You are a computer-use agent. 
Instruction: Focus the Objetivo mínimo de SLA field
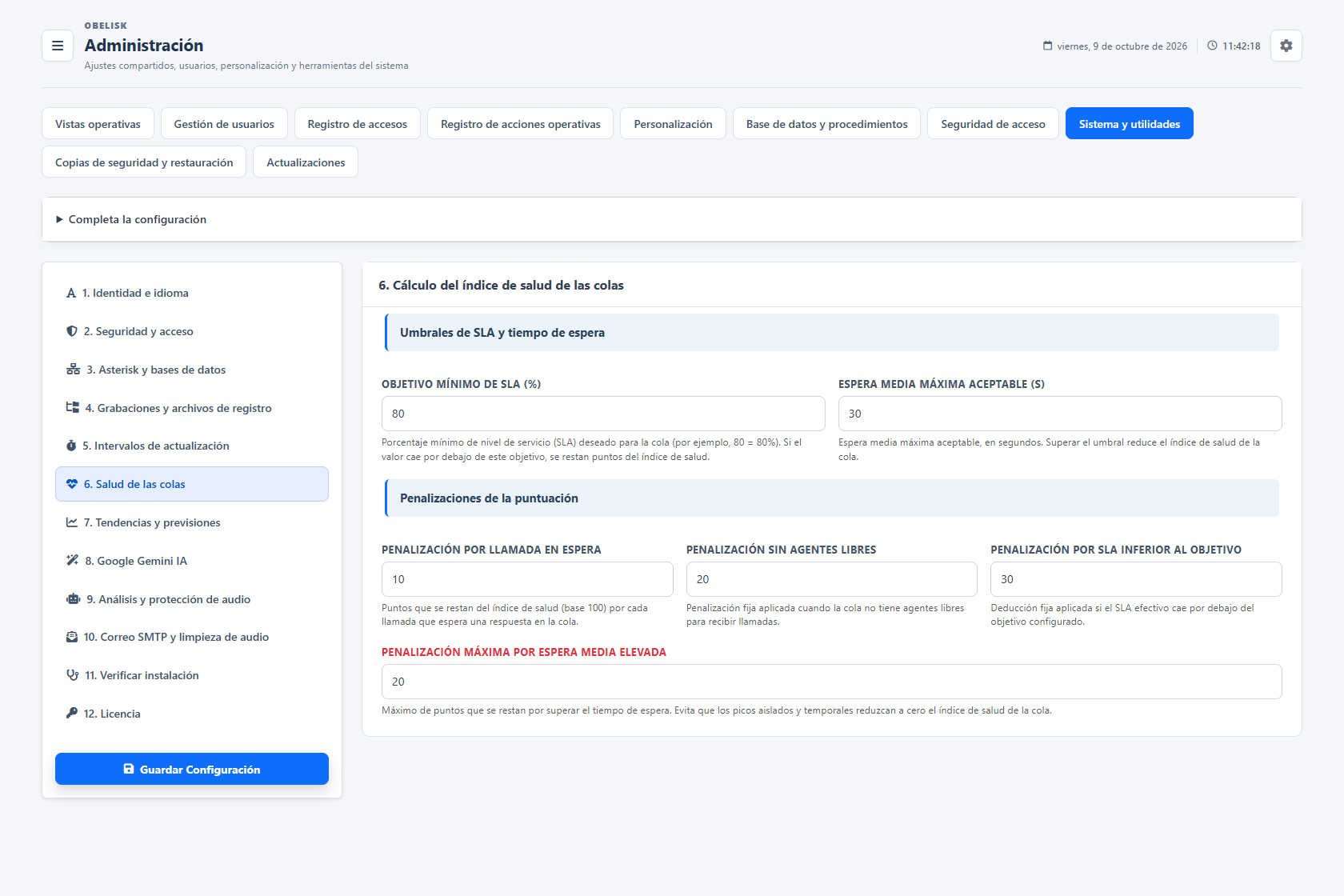point(603,414)
